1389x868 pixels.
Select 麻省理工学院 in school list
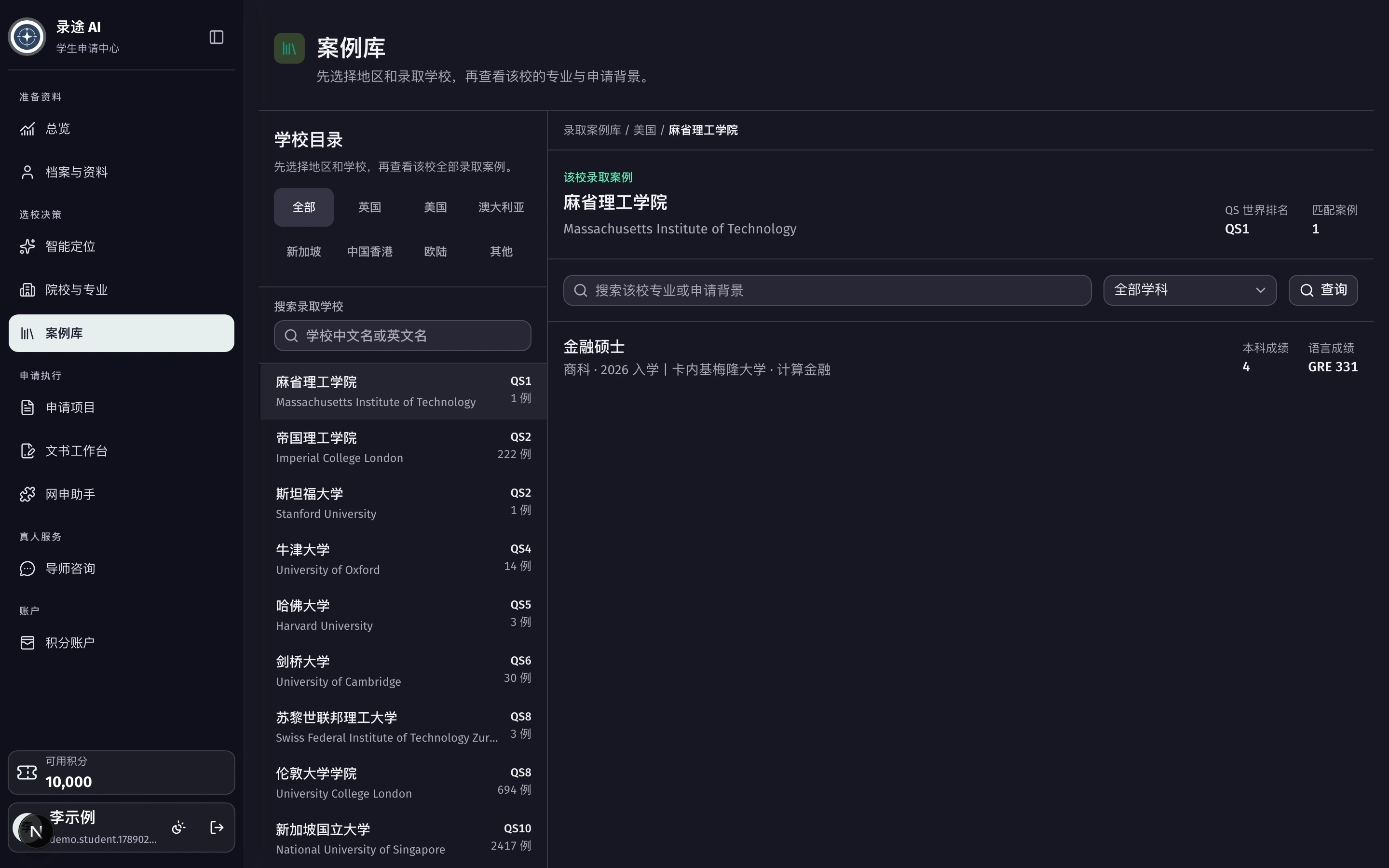click(x=403, y=392)
